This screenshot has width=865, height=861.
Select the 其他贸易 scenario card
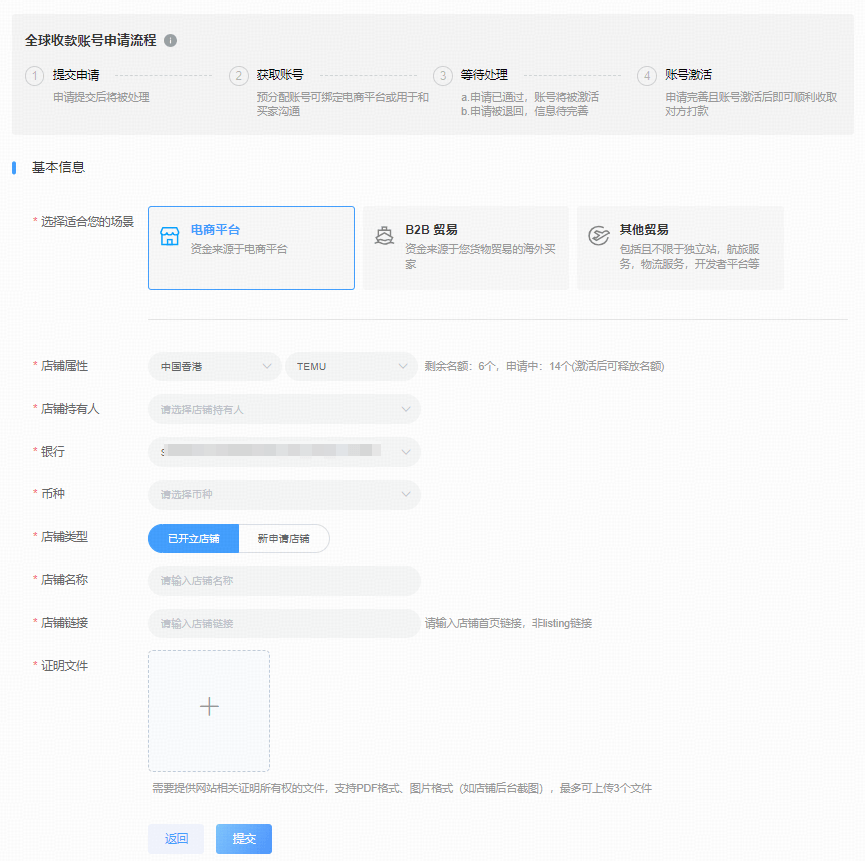tap(680, 248)
